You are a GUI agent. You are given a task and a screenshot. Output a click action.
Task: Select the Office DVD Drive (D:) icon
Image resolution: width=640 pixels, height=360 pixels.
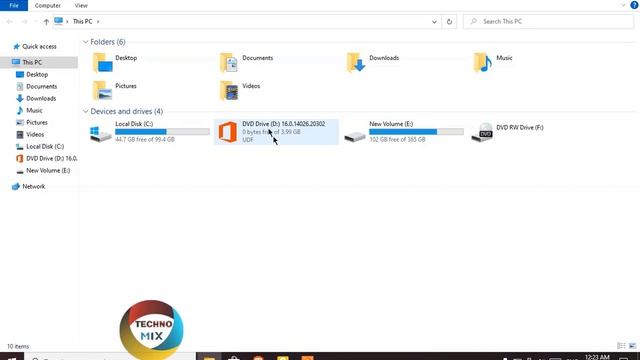tap(228, 132)
